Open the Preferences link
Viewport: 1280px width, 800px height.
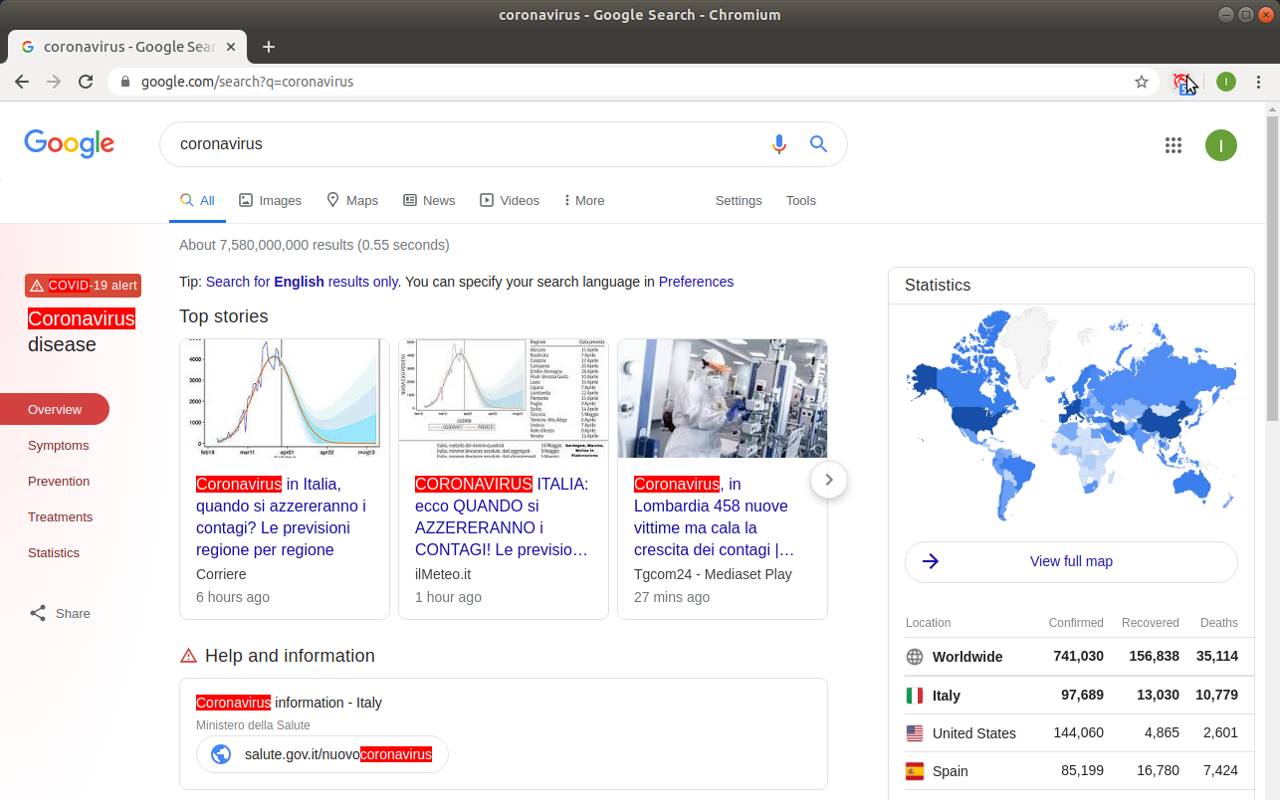[696, 282]
